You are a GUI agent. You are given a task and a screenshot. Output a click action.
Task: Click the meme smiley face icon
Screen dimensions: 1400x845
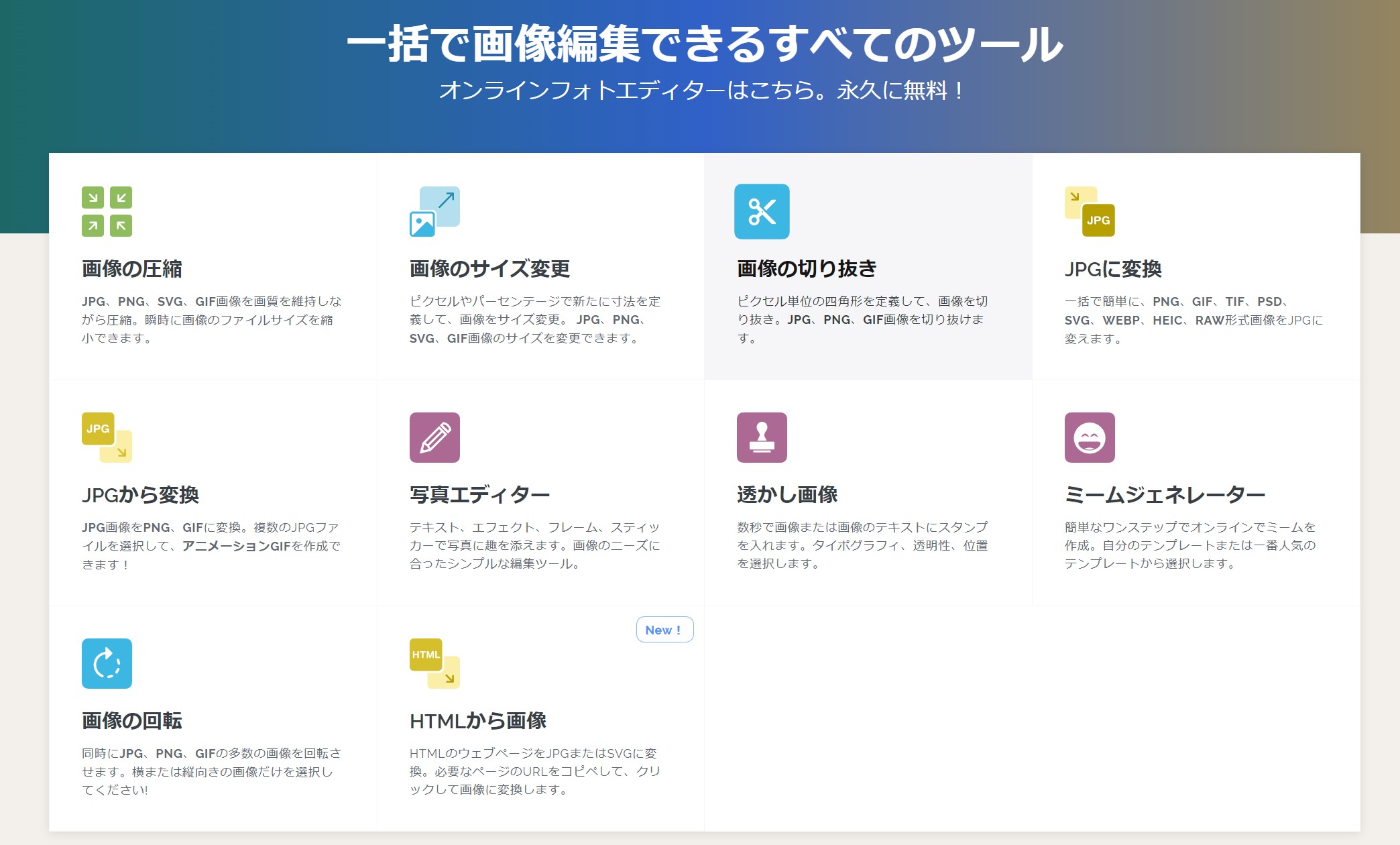tap(1090, 437)
